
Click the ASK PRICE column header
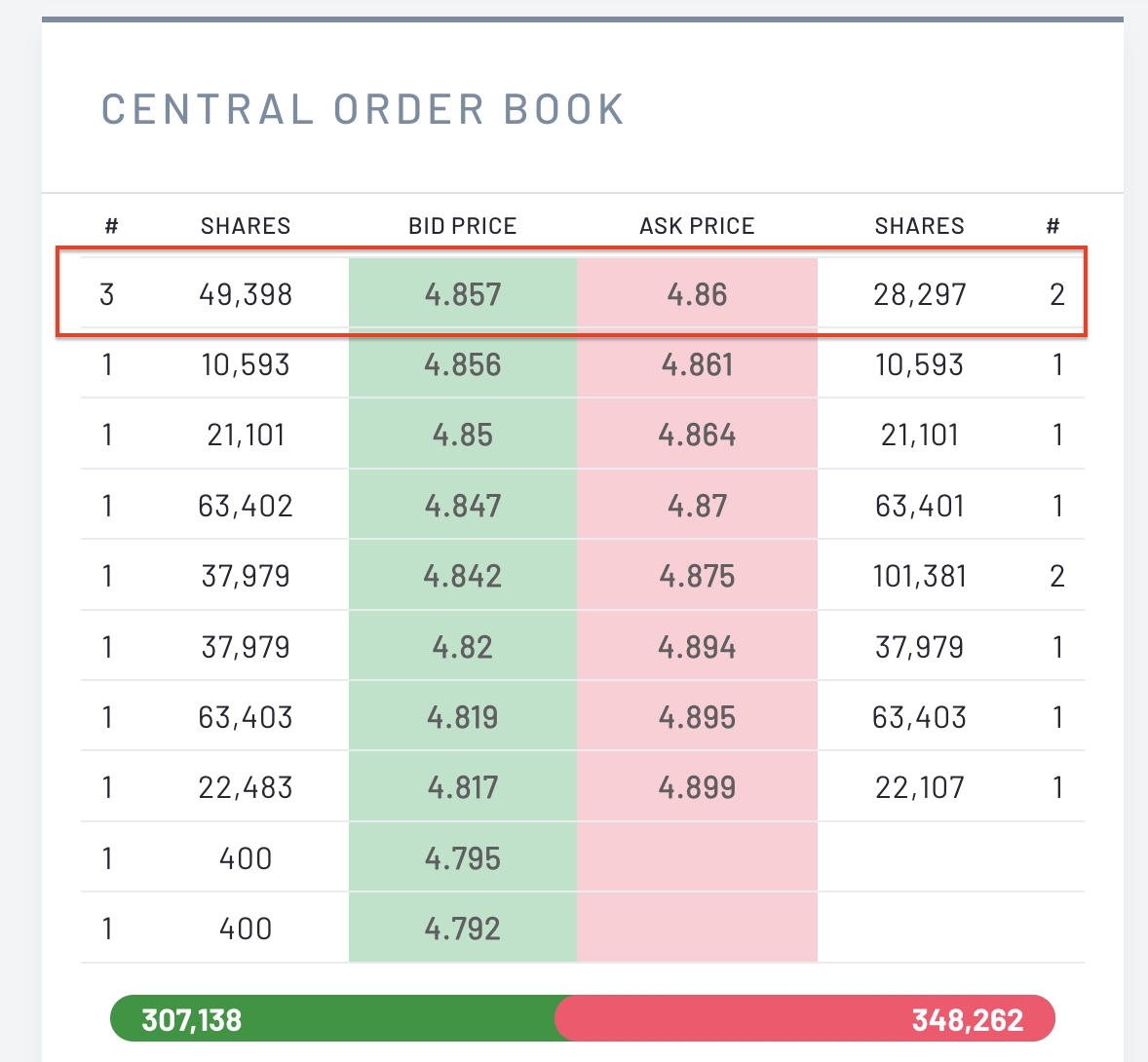click(x=697, y=226)
